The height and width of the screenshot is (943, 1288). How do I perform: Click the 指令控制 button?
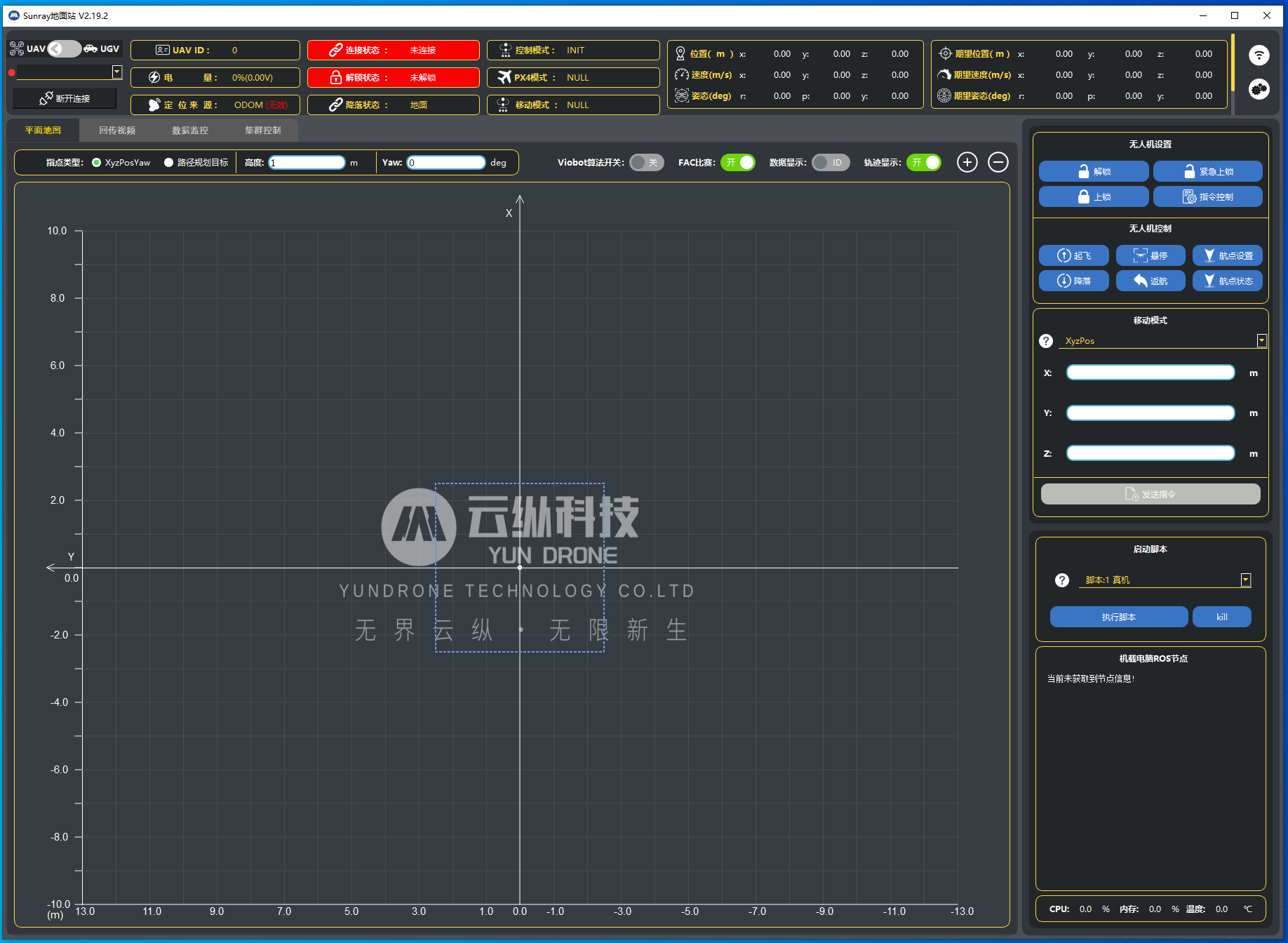click(1208, 197)
